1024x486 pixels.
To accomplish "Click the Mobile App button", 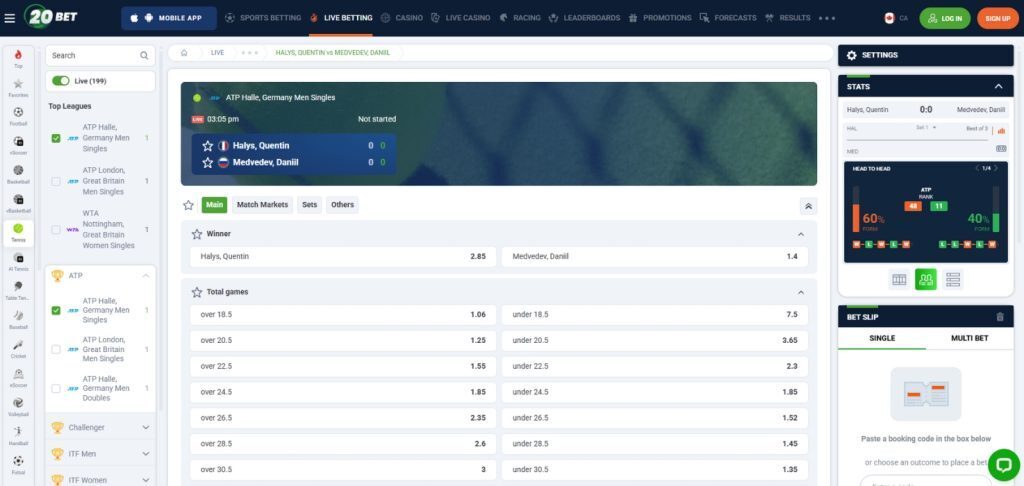I will click(168, 18).
